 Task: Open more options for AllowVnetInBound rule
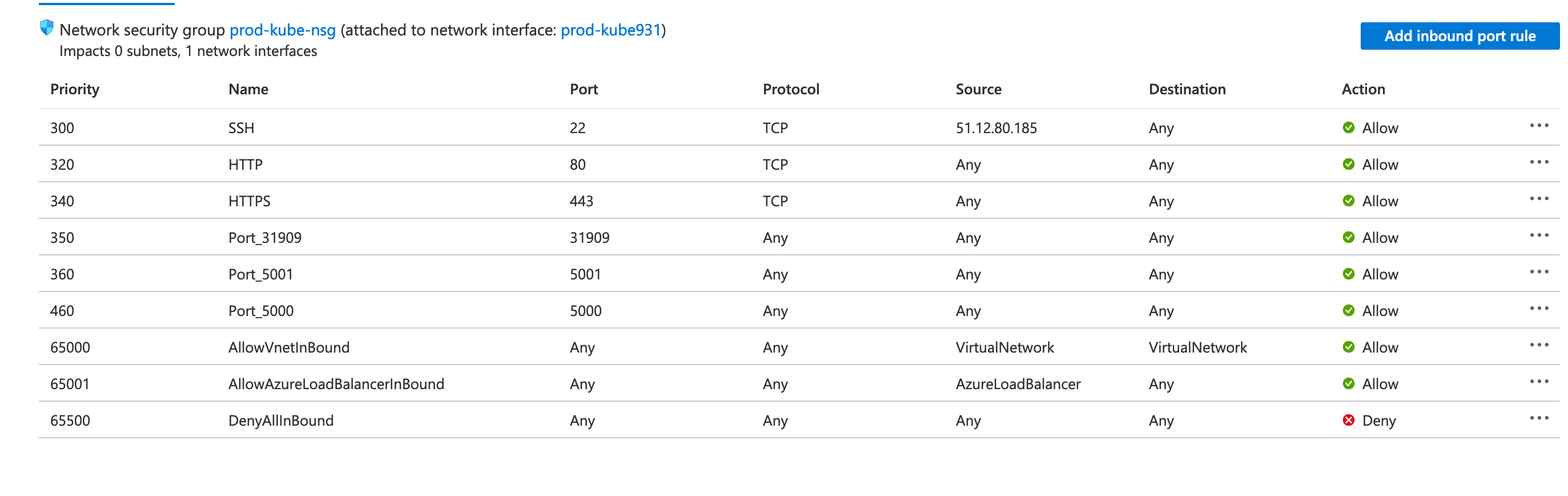(1538, 346)
